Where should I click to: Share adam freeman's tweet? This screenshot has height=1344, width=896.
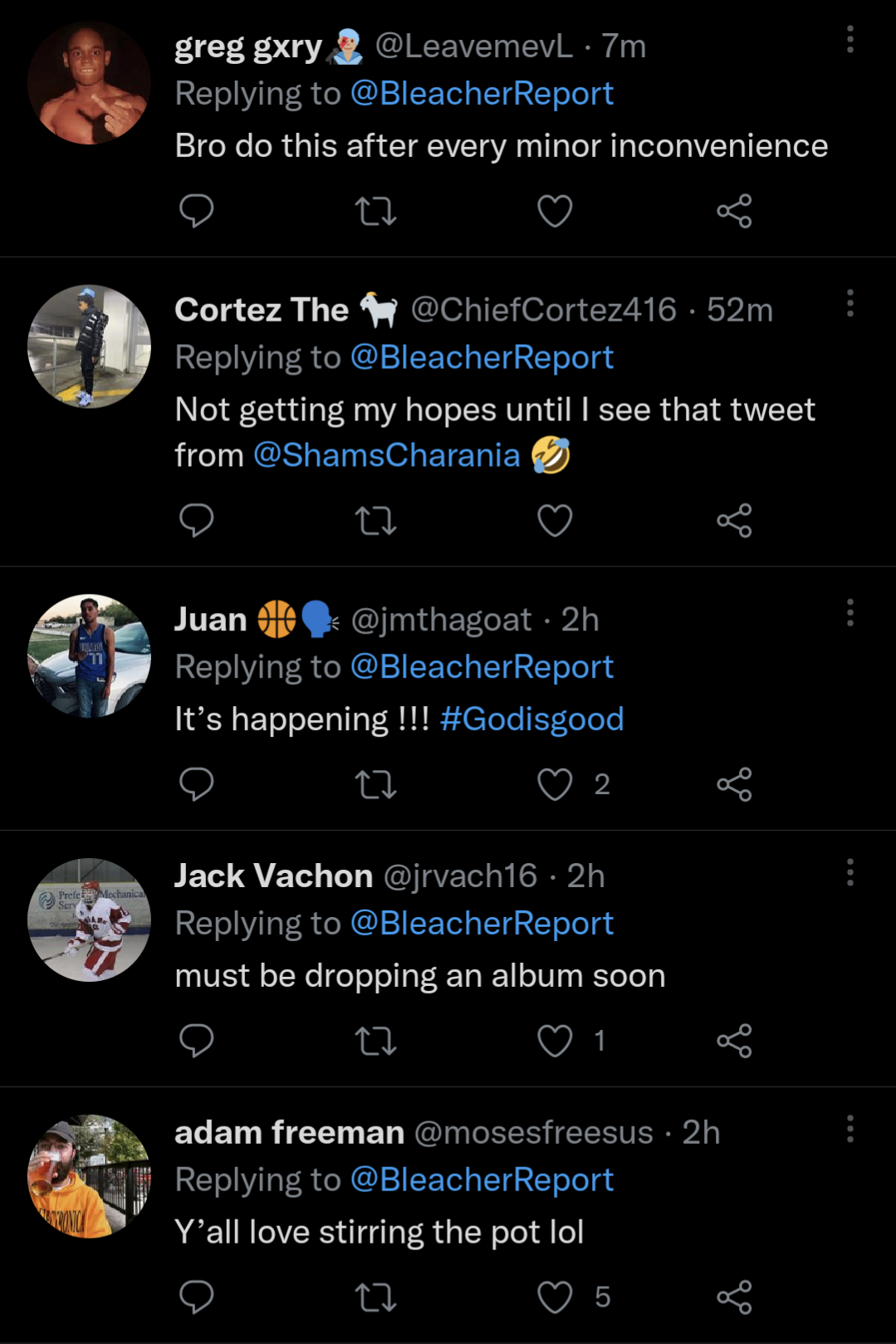point(734,1297)
